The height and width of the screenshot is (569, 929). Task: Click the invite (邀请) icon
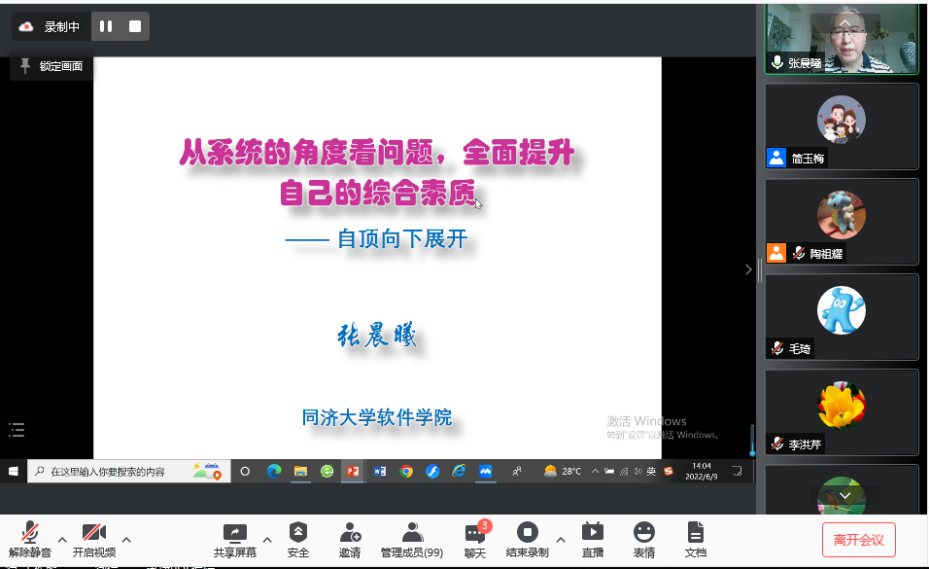(349, 538)
